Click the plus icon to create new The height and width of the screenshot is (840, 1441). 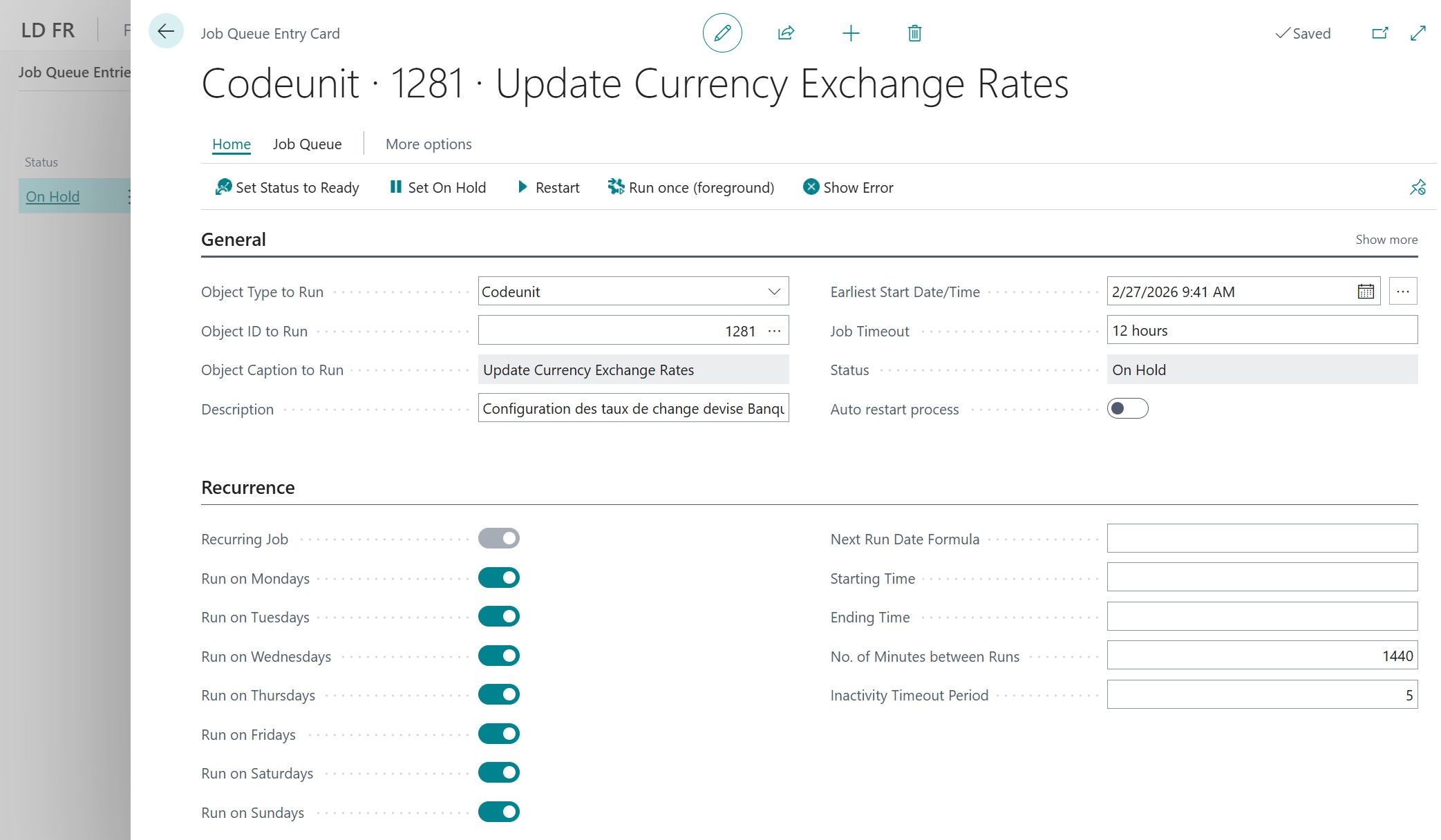pyautogui.click(x=851, y=33)
